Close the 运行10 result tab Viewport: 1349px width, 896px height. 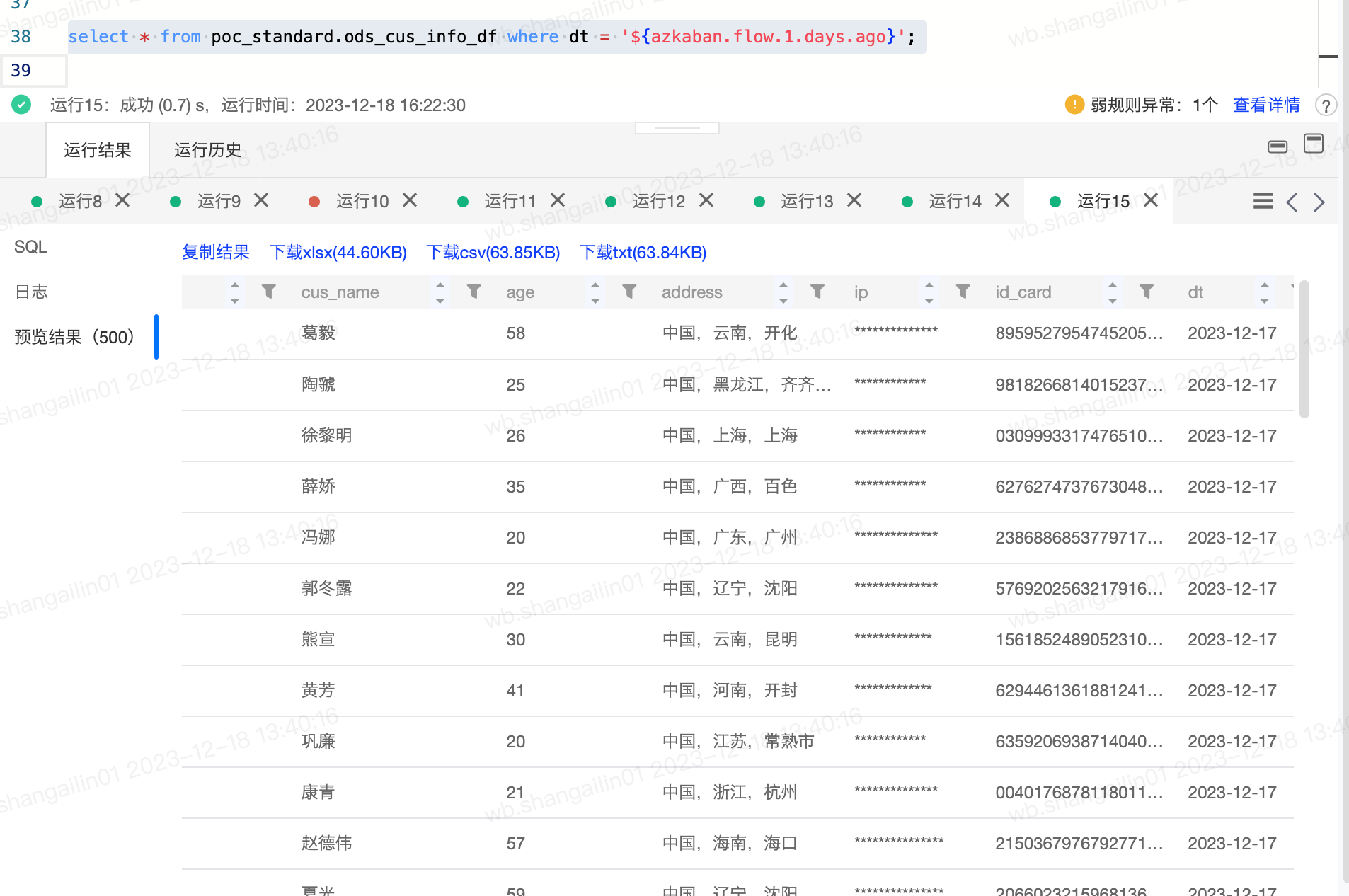click(410, 200)
